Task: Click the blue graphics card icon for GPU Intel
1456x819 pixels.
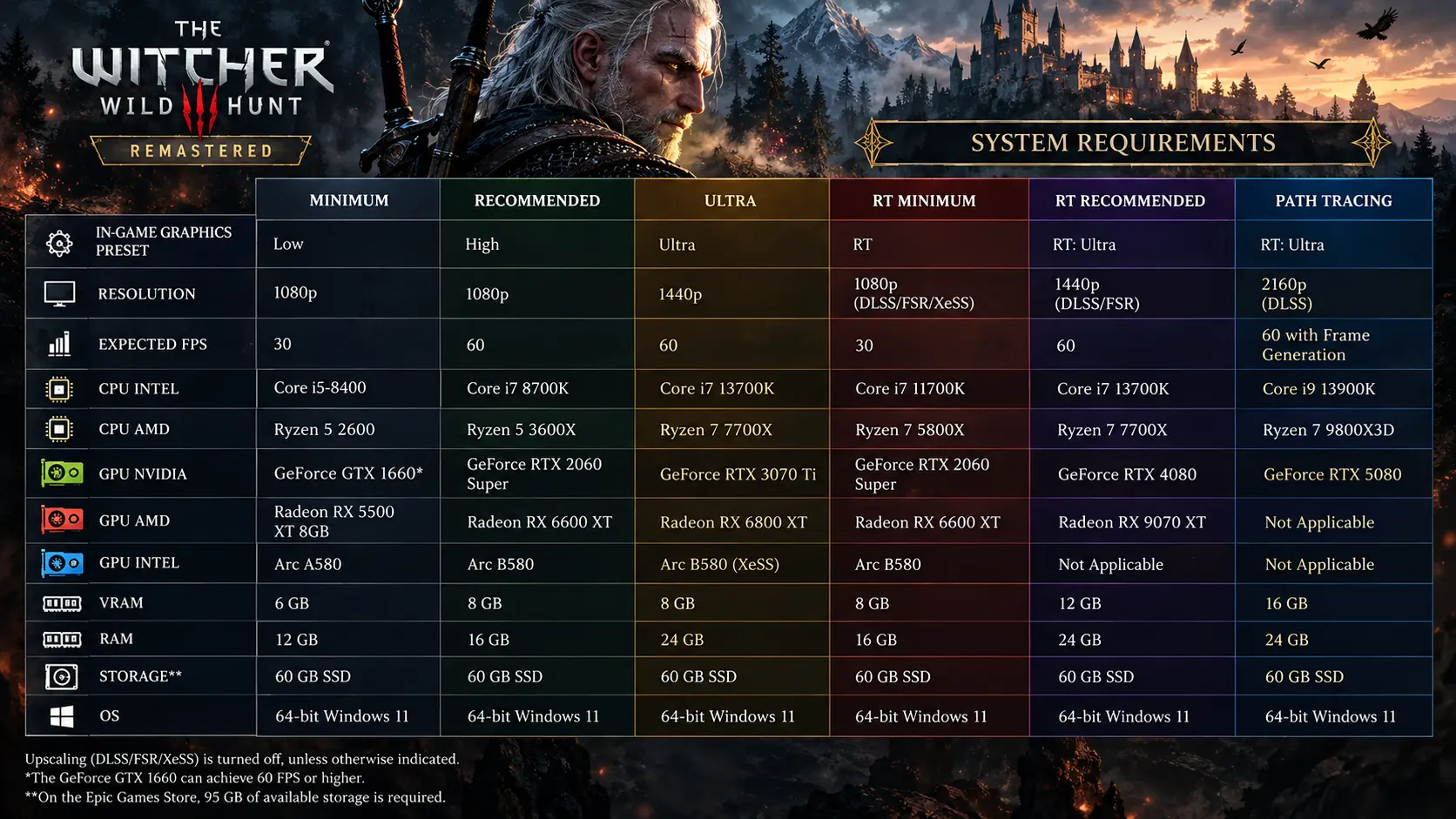Action: [x=62, y=563]
